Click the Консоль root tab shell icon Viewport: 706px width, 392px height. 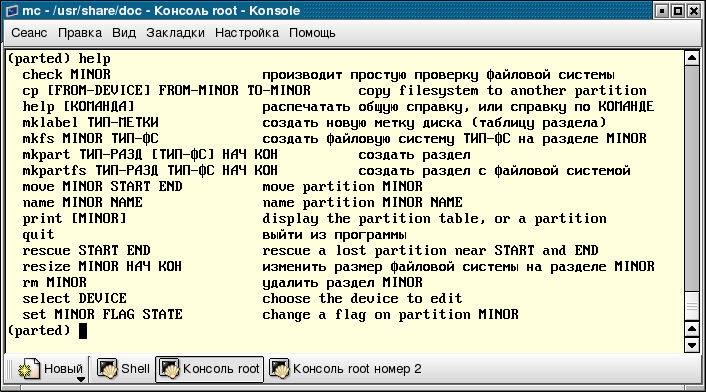coord(169,369)
